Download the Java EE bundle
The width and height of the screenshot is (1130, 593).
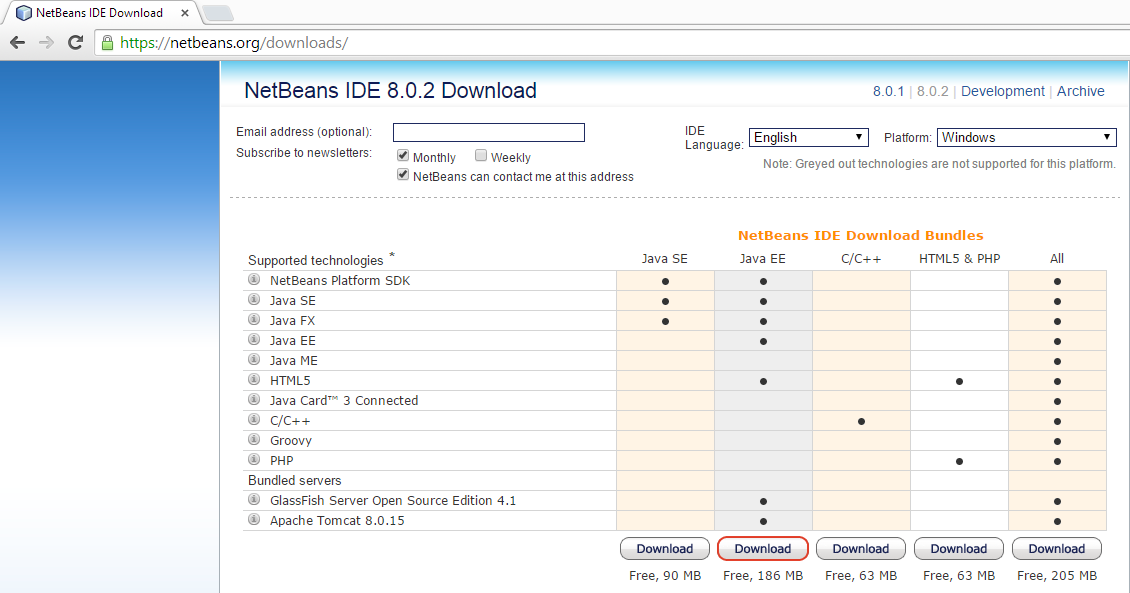pos(762,549)
